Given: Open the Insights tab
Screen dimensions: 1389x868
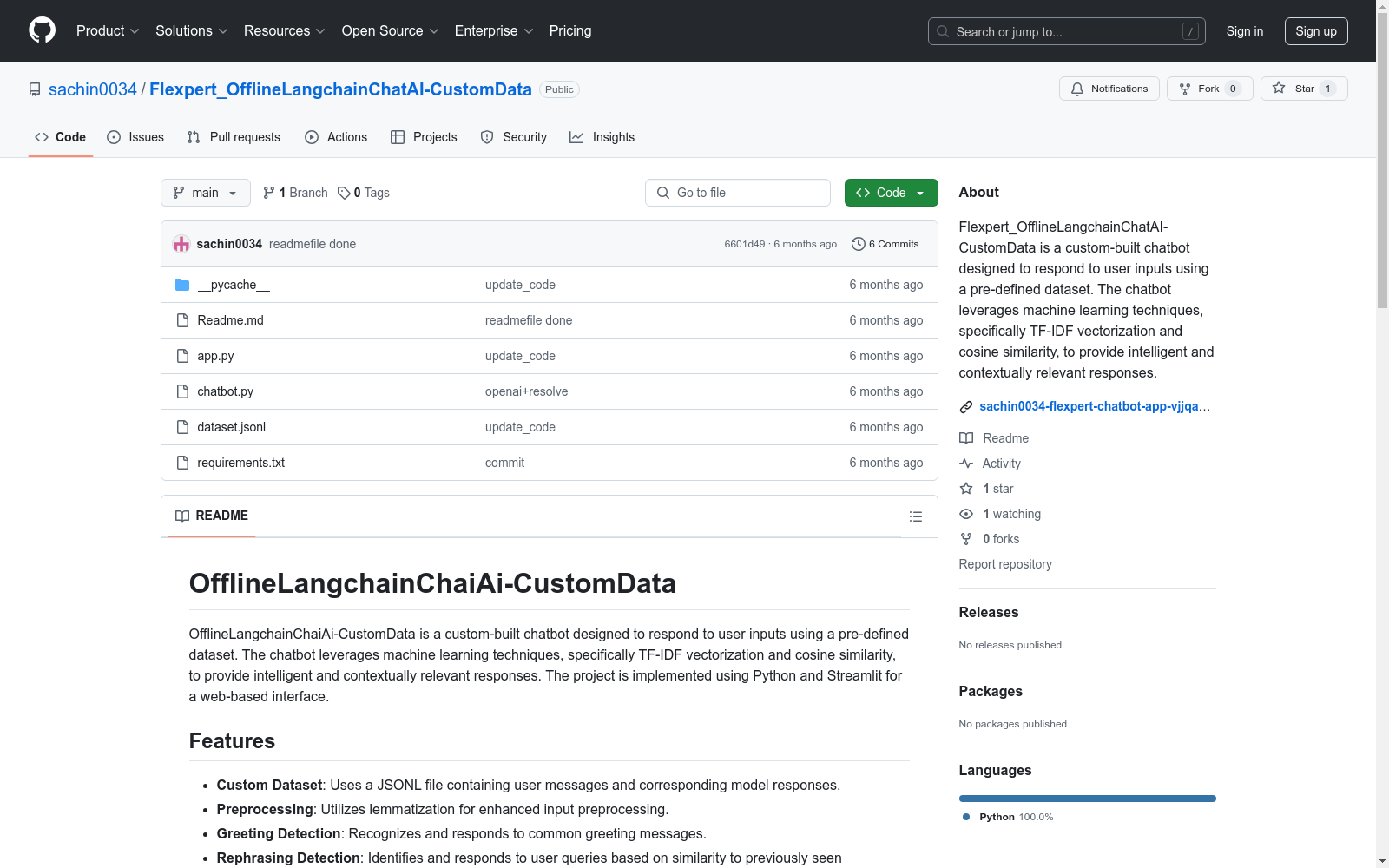Looking at the screenshot, I should click(x=602, y=137).
